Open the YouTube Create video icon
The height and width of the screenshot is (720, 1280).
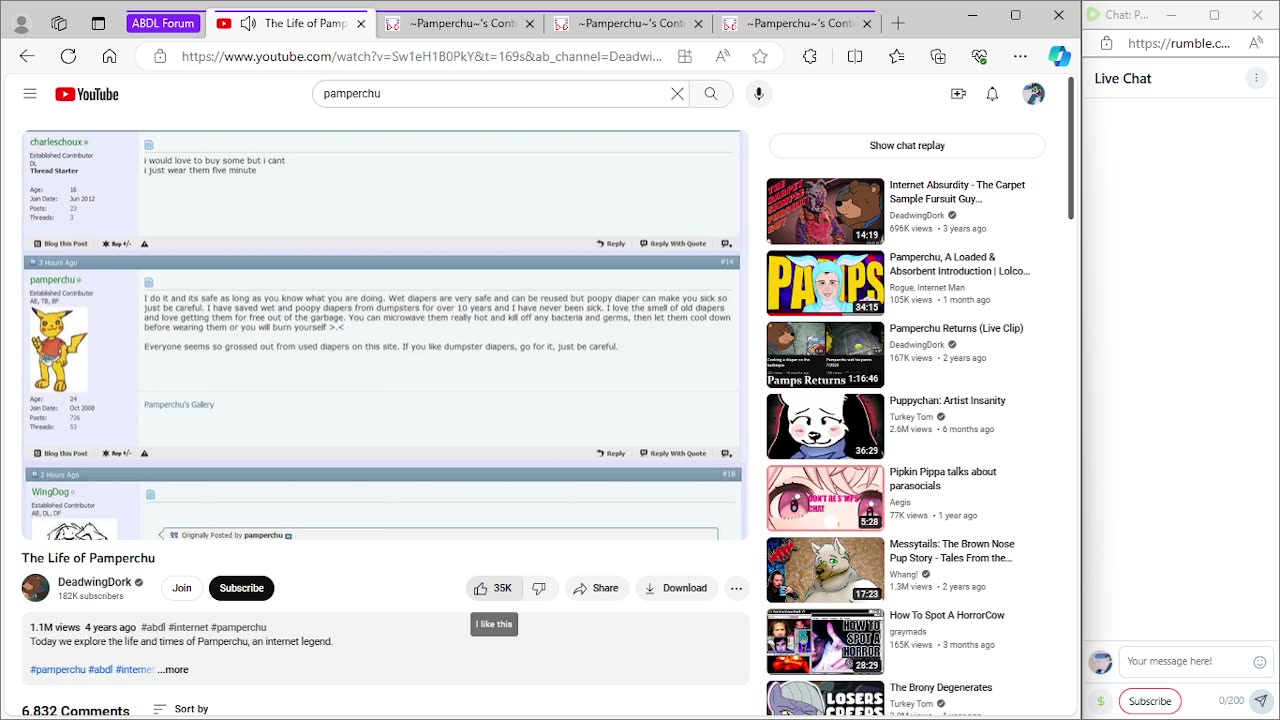click(958, 94)
